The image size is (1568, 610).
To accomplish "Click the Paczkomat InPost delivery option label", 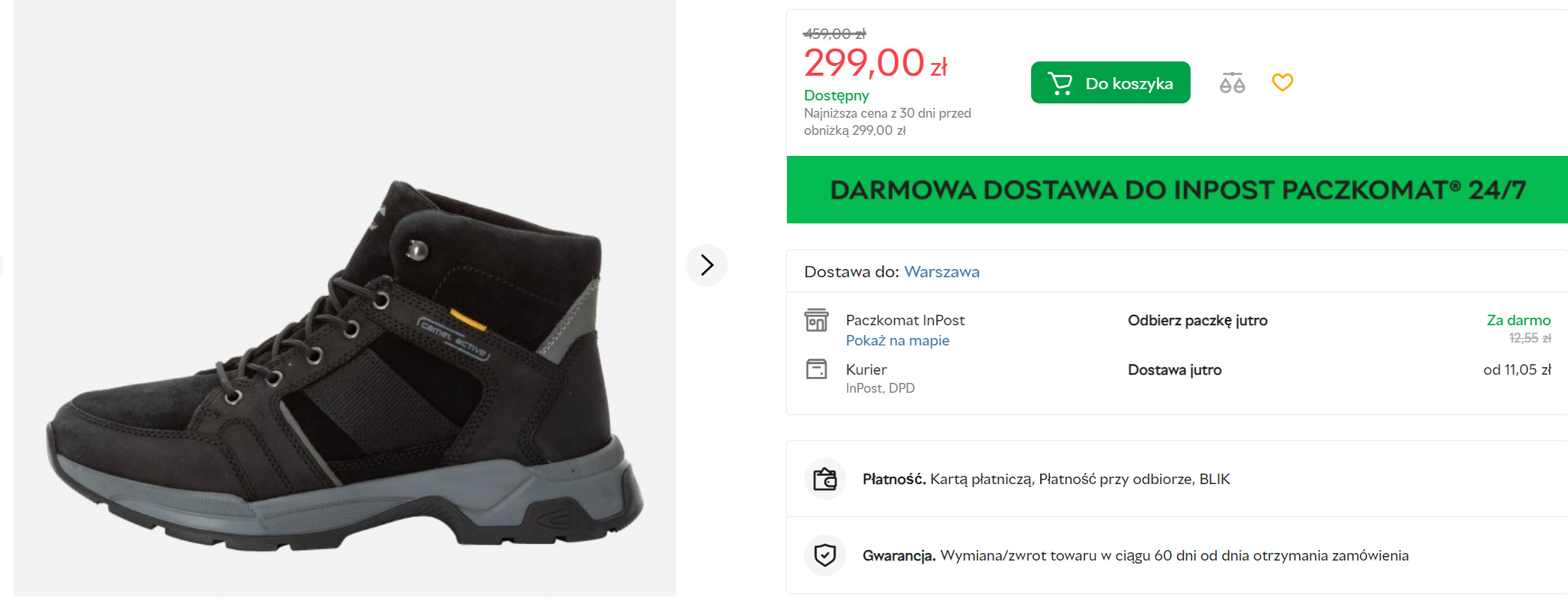I will pos(905,320).
